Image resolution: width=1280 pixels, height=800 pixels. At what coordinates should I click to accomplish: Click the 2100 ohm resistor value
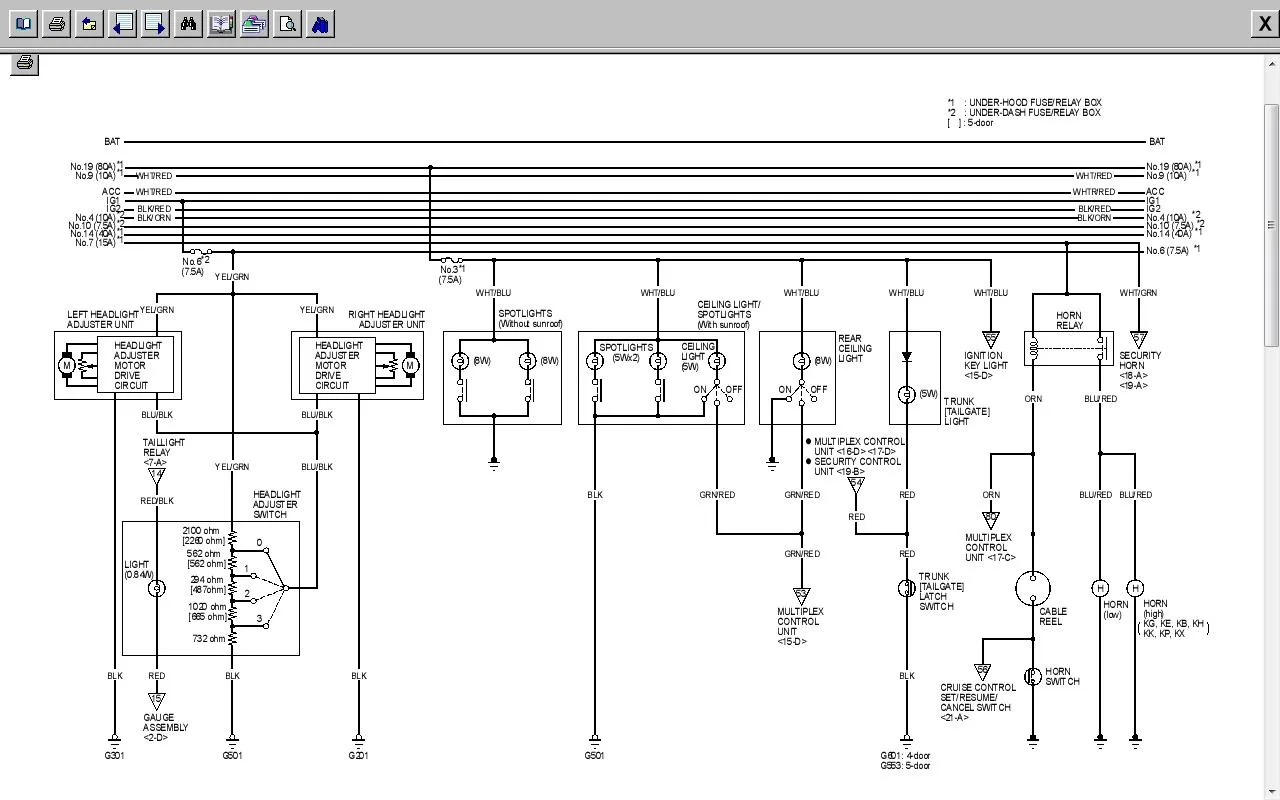pyautogui.click(x=203, y=530)
